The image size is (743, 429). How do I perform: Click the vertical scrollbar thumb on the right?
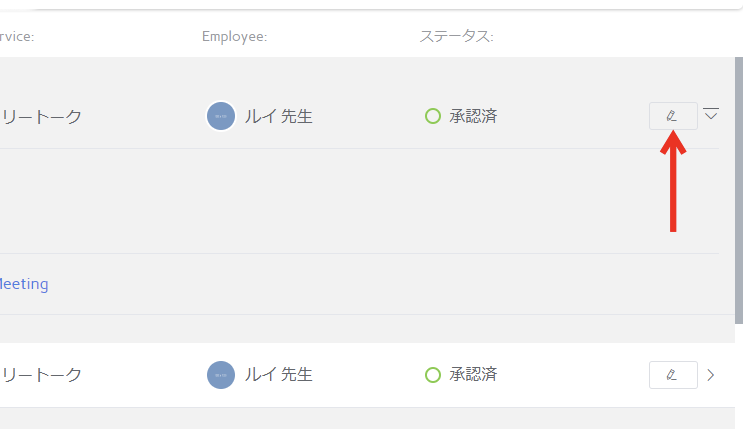(x=739, y=191)
